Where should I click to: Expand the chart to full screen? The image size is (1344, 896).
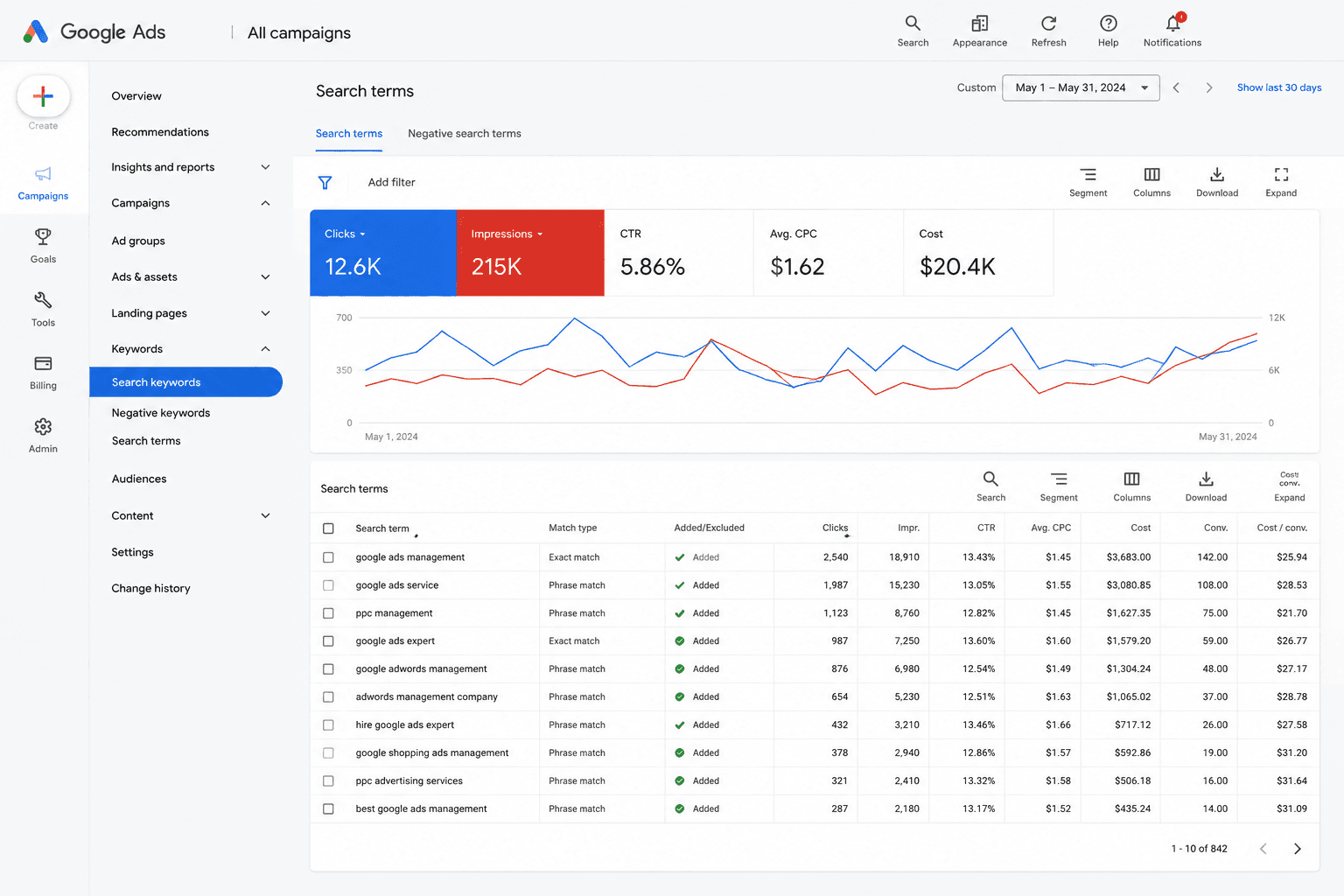coord(1281,182)
